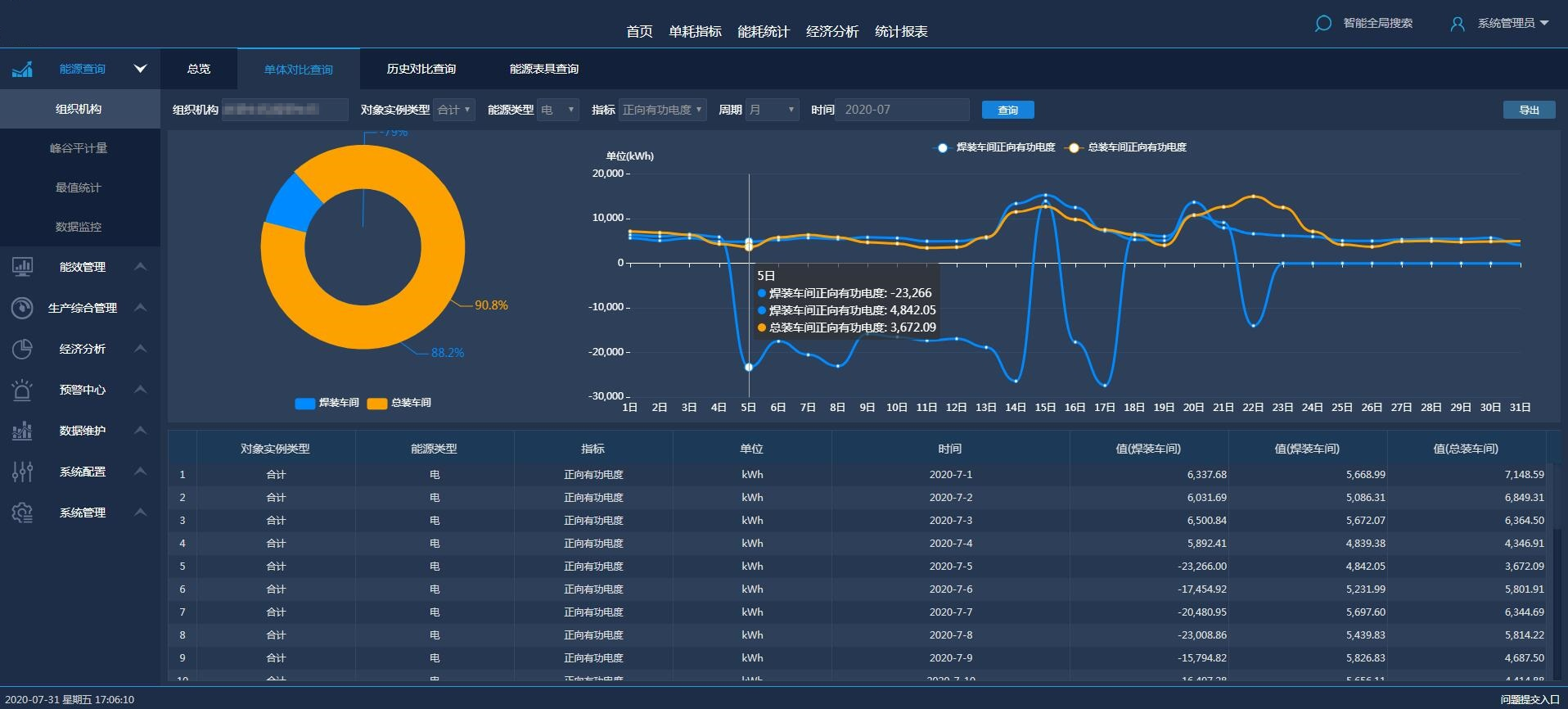Viewport: 1568px width, 709px height.
Task: Click the 生产综合管理 gauge icon
Action: click(22, 308)
